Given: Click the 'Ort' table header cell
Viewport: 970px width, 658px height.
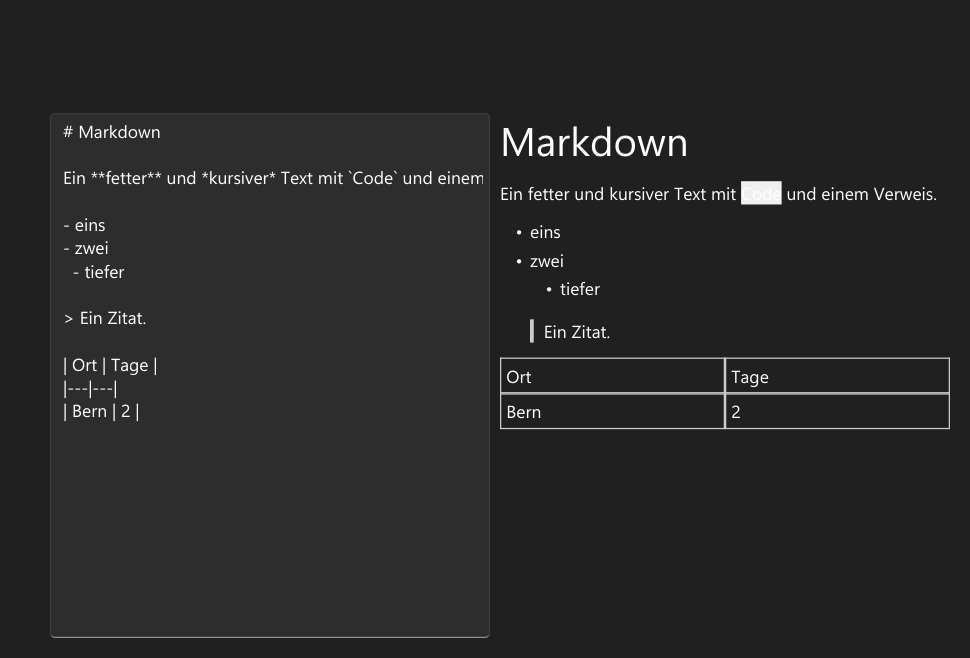Looking at the screenshot, I should click(x=612, y=376).
